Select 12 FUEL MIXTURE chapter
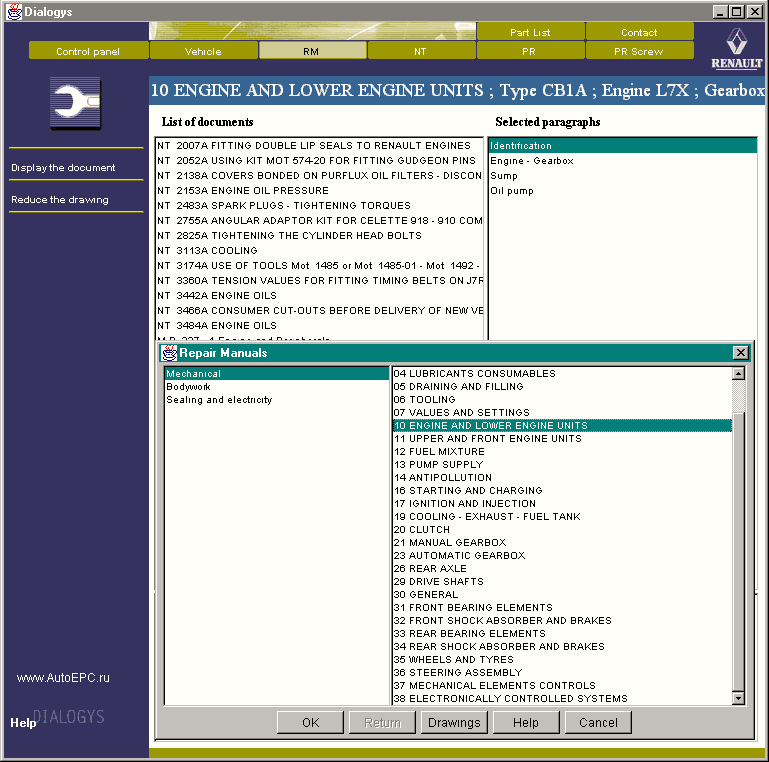Viewport: 769px width, 762px height. point(563,452)
